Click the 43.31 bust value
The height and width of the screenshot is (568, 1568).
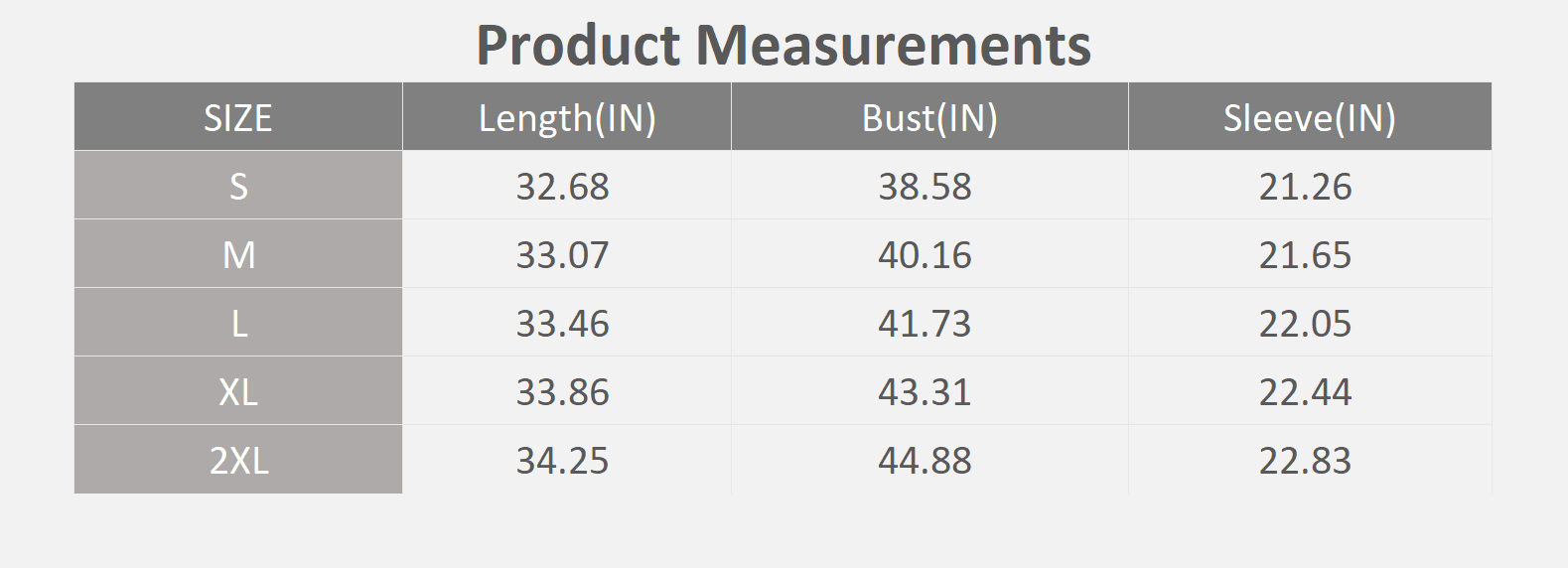(925, 392)
